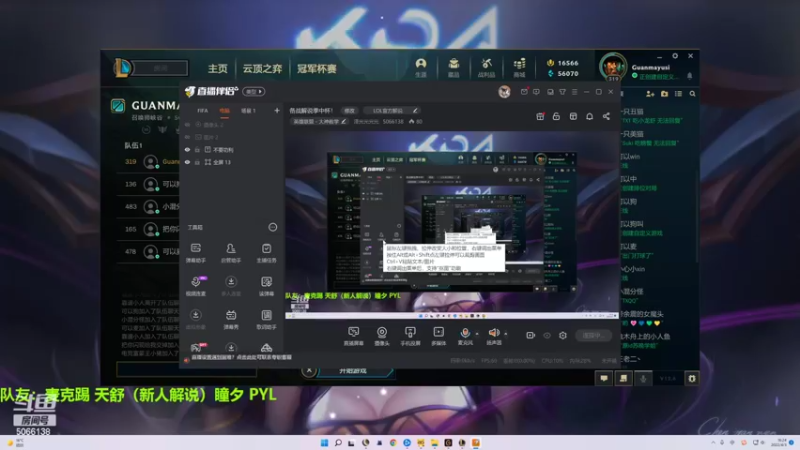
Task: Toggle visibility of the 摄像头 2 source
Action: tap(187, 125)
